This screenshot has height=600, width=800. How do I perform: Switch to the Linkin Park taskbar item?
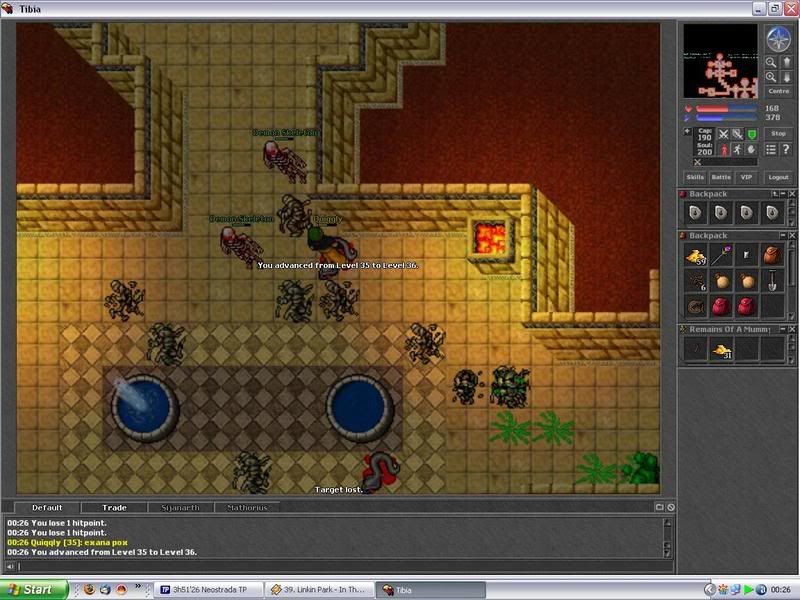tap(319, 590)
